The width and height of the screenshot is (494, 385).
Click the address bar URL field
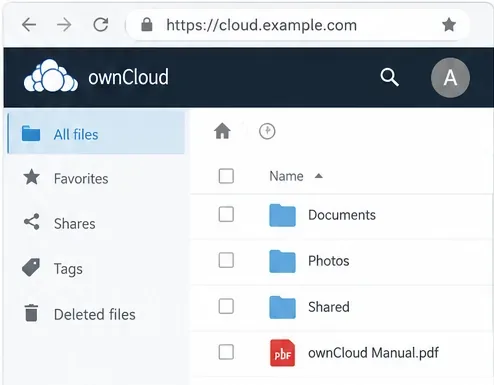(x=297, y=25)
